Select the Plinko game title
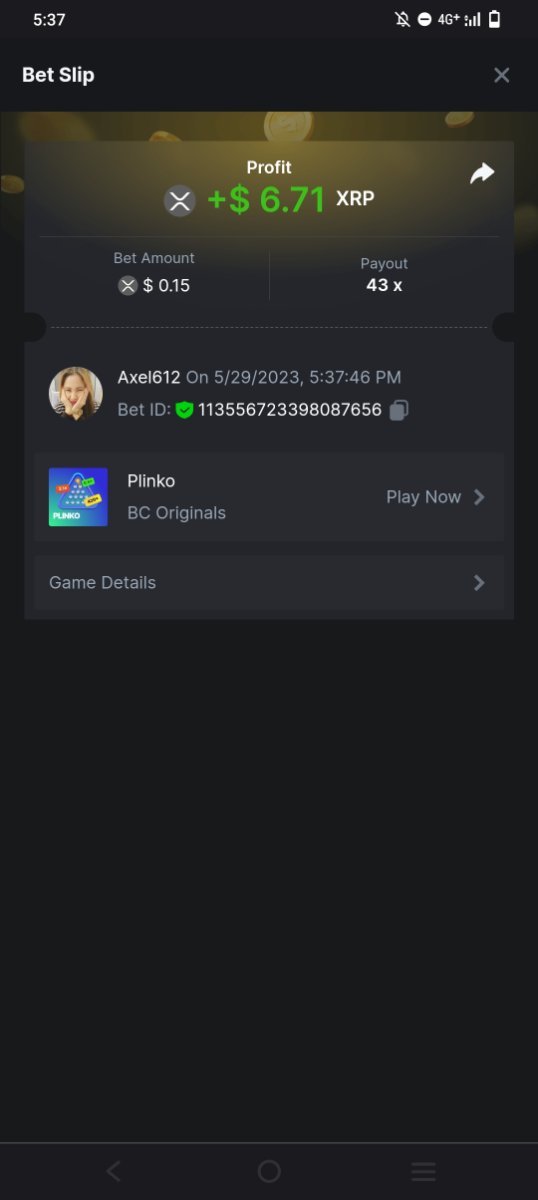The image size is (538, 1200). point(151,481)
